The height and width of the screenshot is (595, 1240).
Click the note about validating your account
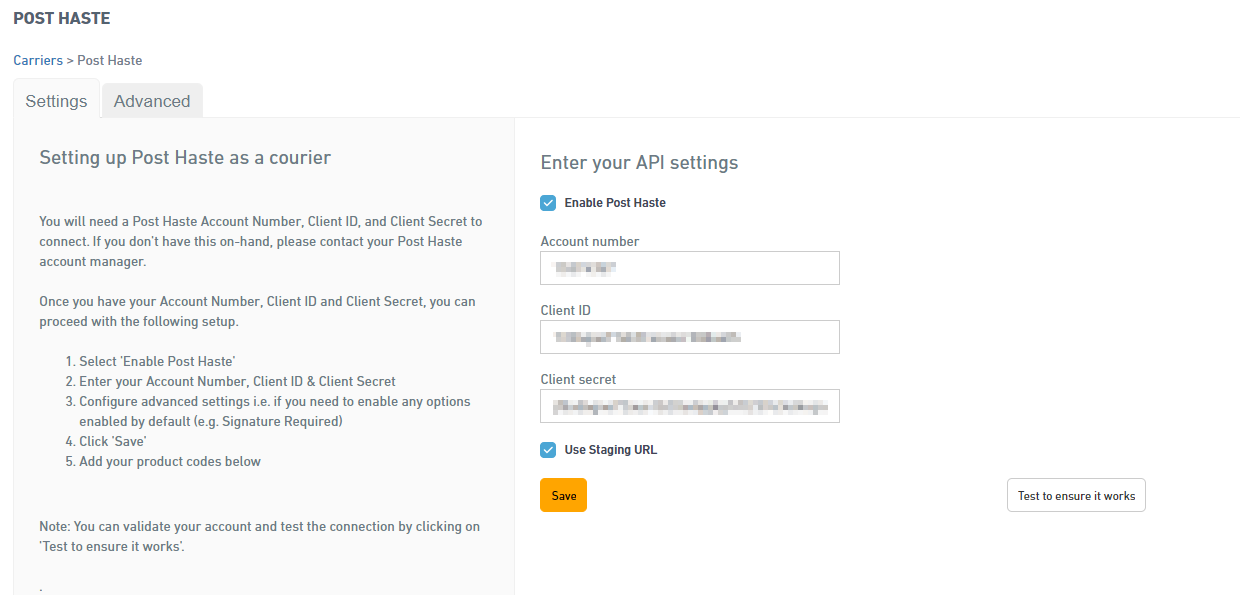pos(260,536)
